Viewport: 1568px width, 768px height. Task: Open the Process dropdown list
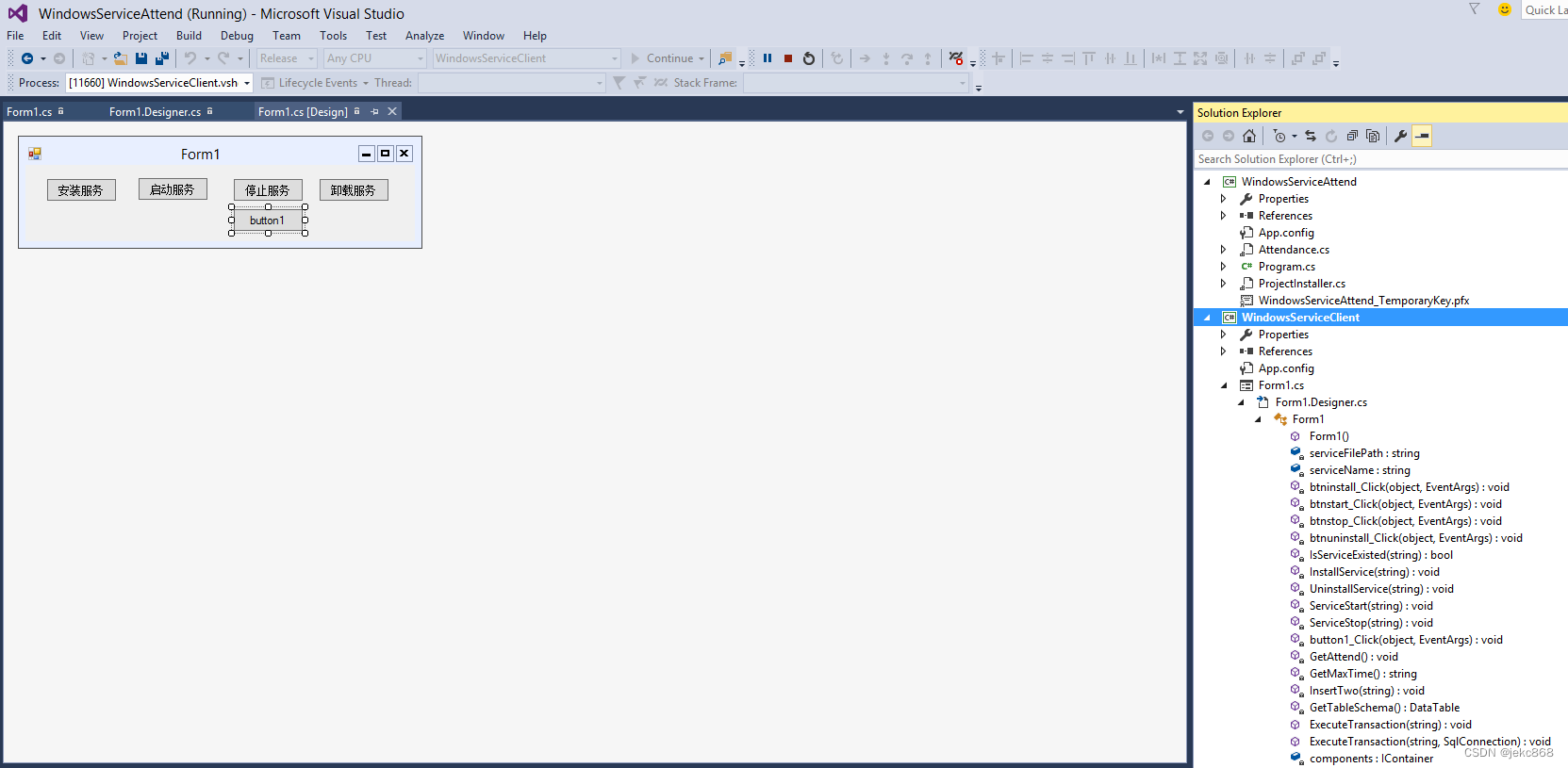pyautogui.click(x=159, y=83)
